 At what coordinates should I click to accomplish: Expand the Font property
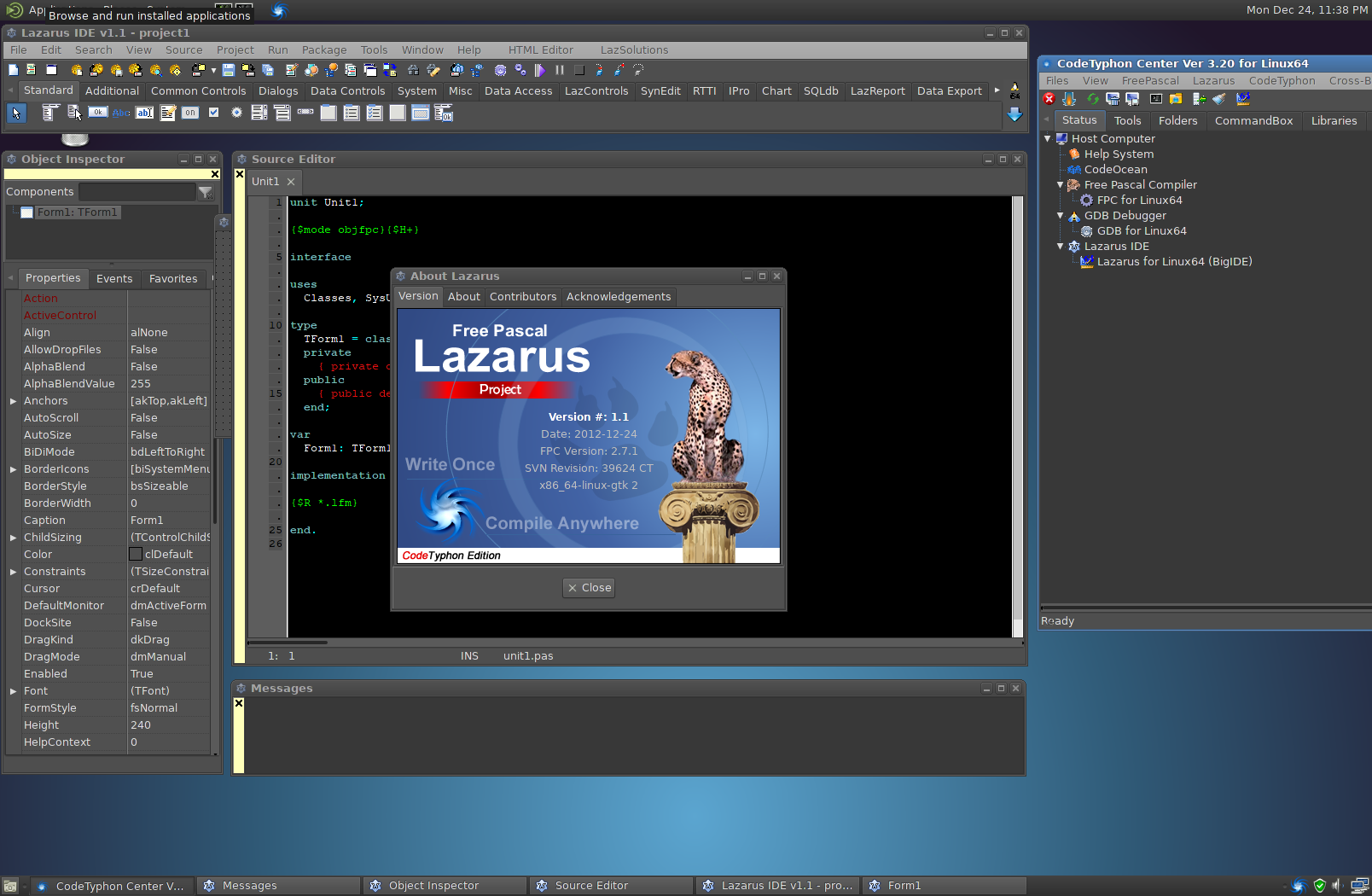[x=13, y=691]
